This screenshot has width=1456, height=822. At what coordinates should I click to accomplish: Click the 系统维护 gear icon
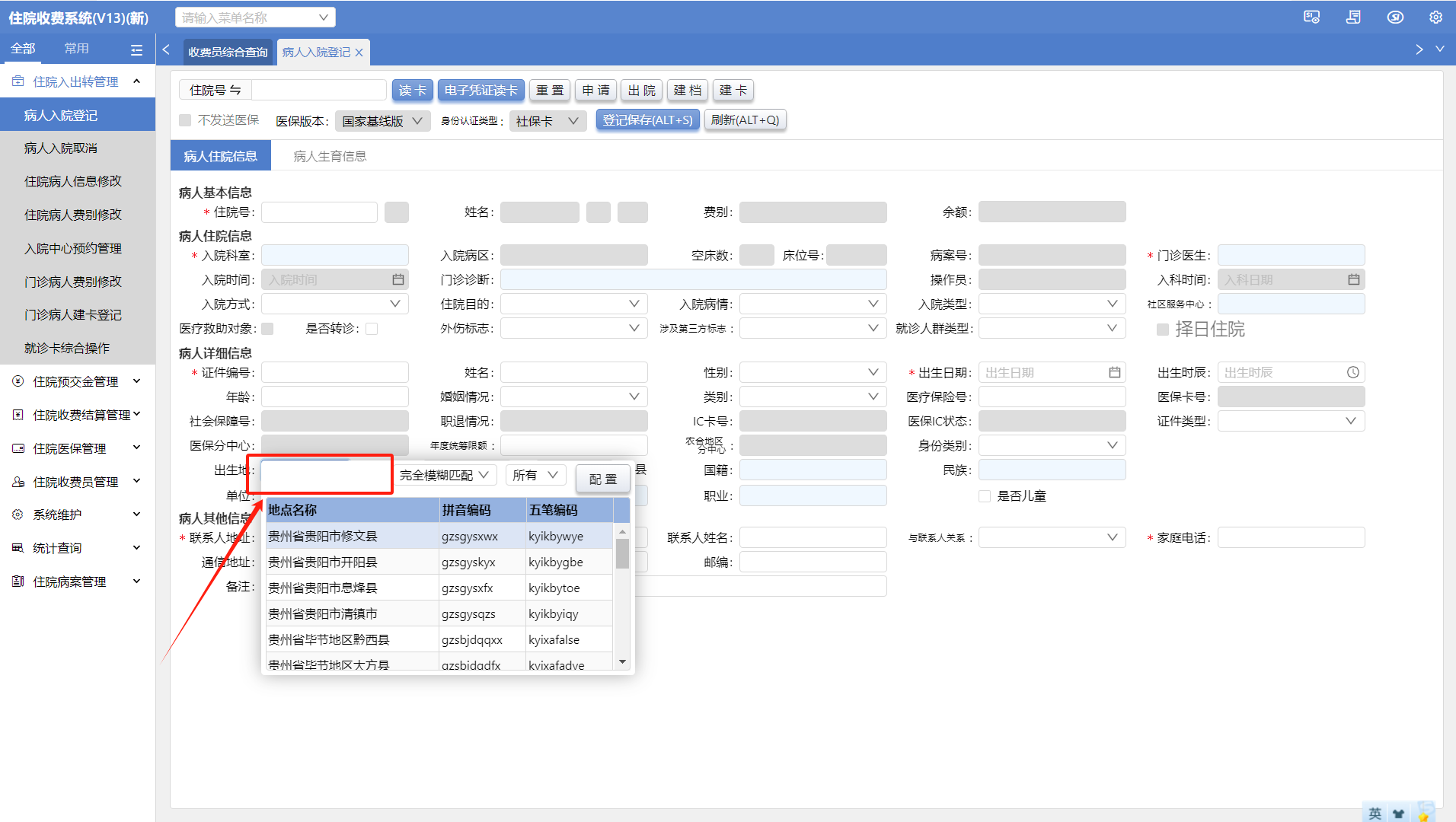(x=18, y=515)
